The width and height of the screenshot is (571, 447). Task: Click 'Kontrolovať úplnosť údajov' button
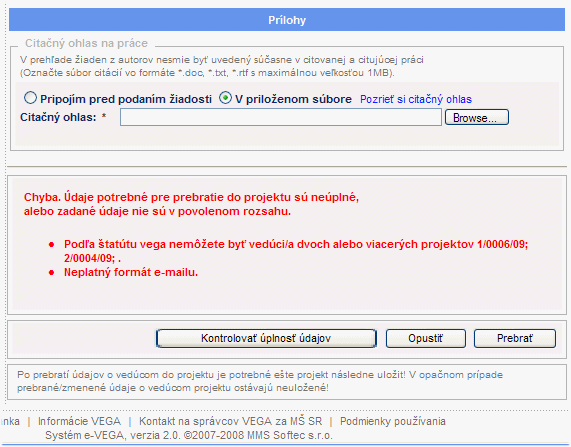pos(266,338)
